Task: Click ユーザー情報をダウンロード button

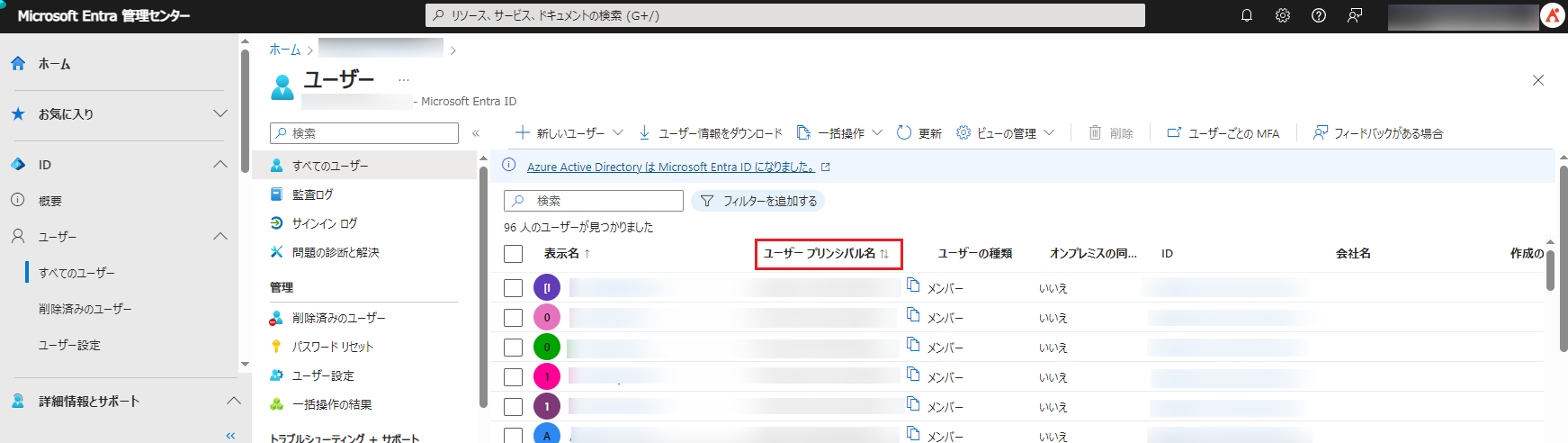Action: pos(711,133)
